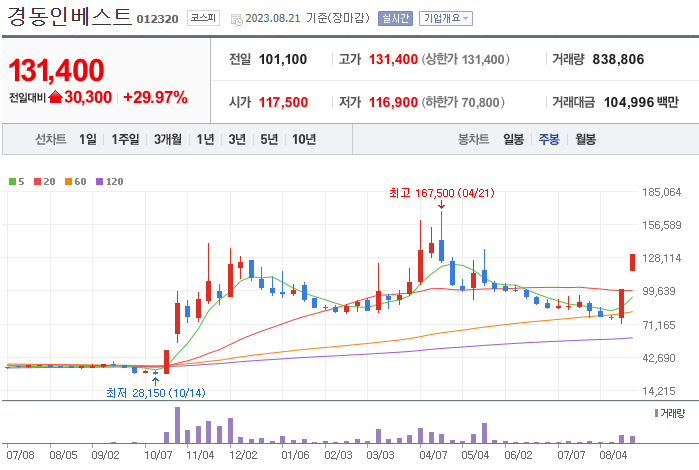Click the calendar clock icon beside date
This screenshot has height=470, width=699.
tap(236, 19)
